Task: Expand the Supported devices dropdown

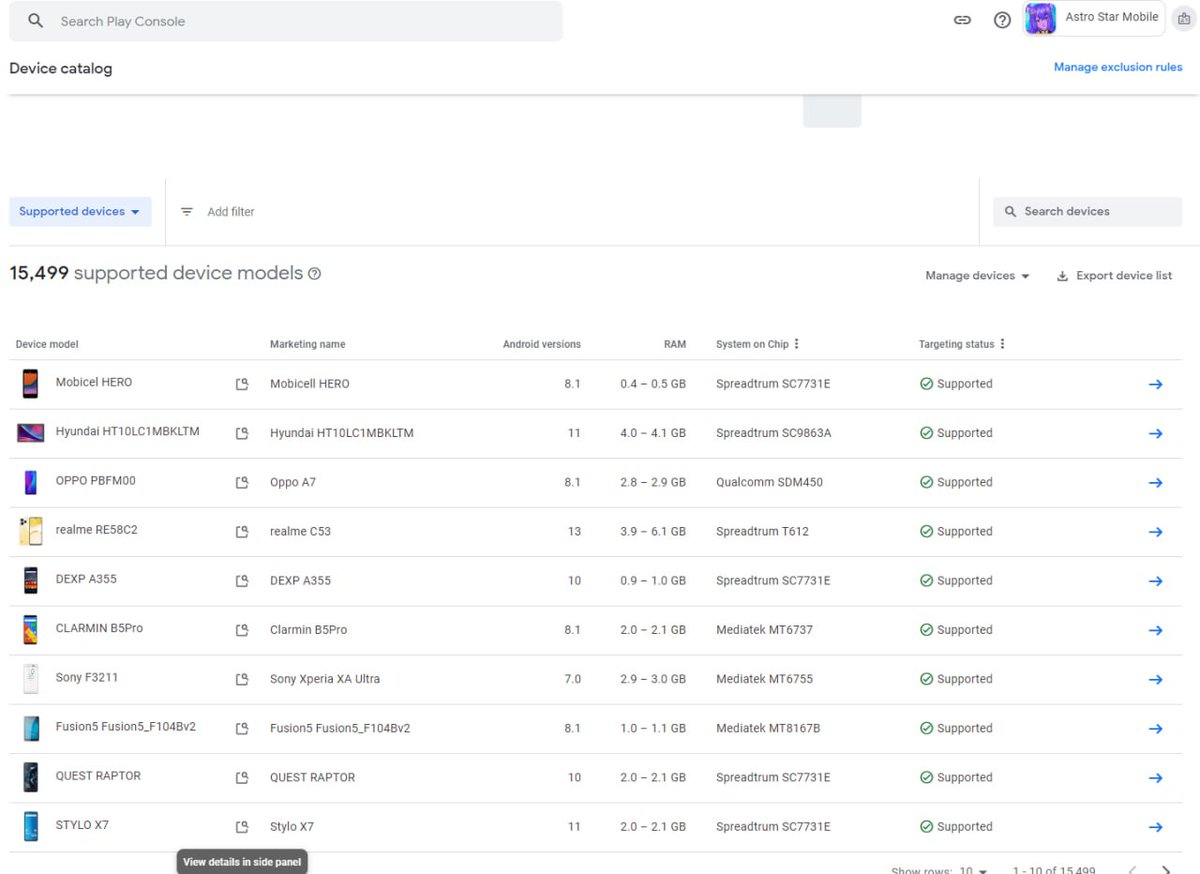Action: point(80,212)
